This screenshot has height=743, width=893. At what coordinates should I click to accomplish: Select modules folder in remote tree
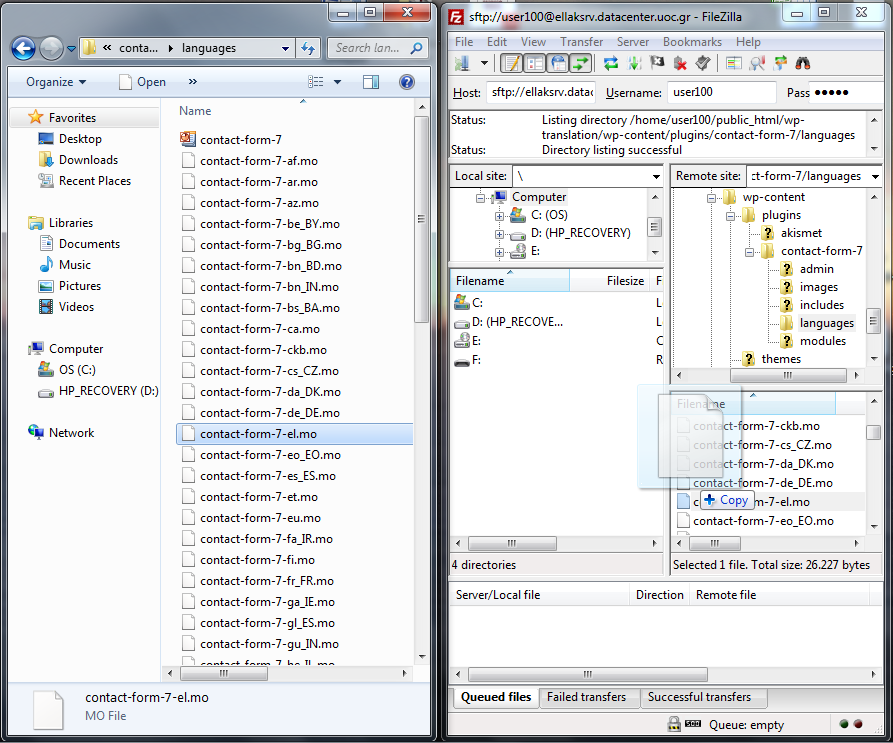coord(823,340)
